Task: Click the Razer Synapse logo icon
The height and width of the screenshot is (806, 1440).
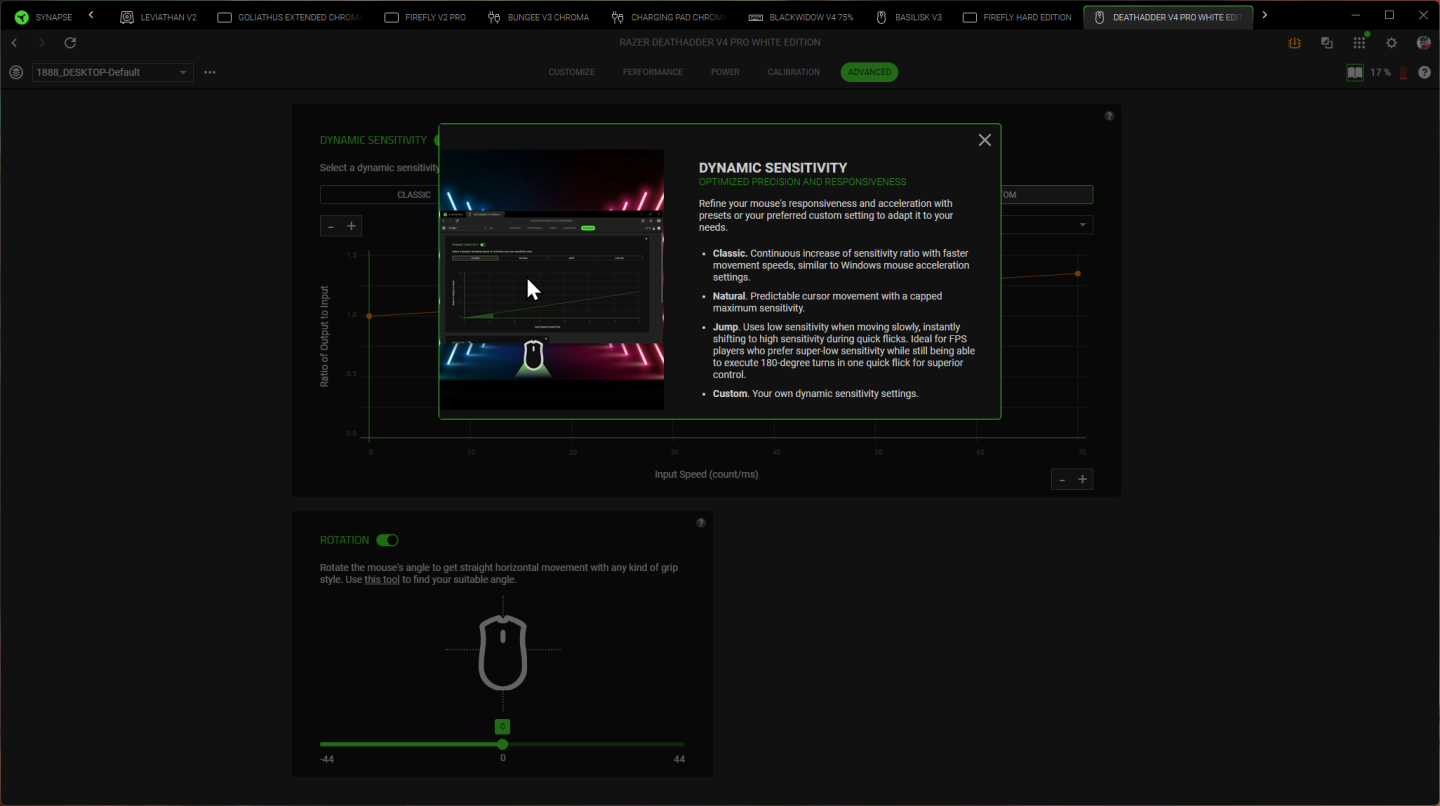Action: (x=21, y=17)
